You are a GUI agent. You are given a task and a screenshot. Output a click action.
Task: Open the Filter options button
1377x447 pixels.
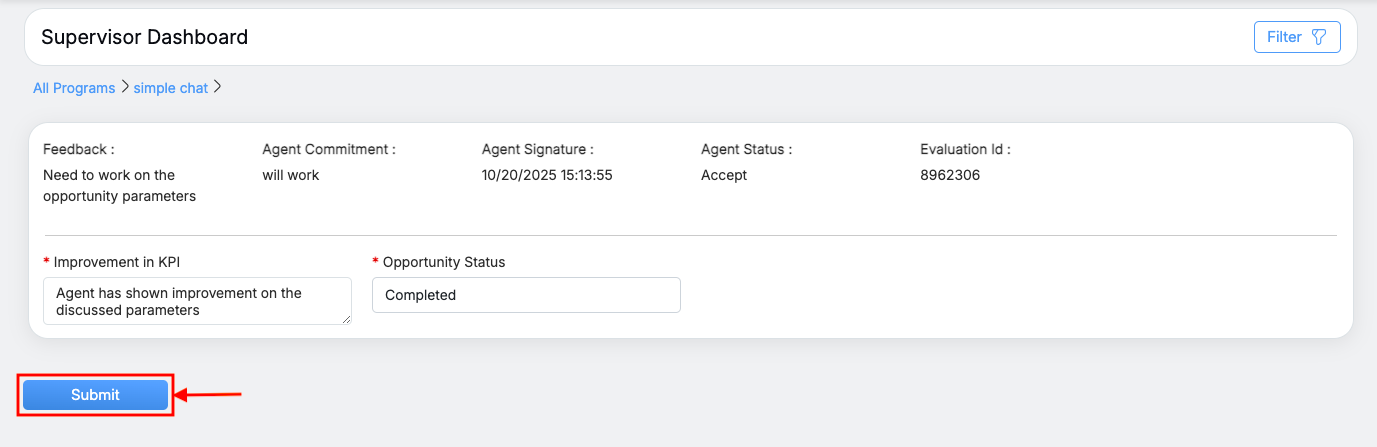(x=1296, y=37)
